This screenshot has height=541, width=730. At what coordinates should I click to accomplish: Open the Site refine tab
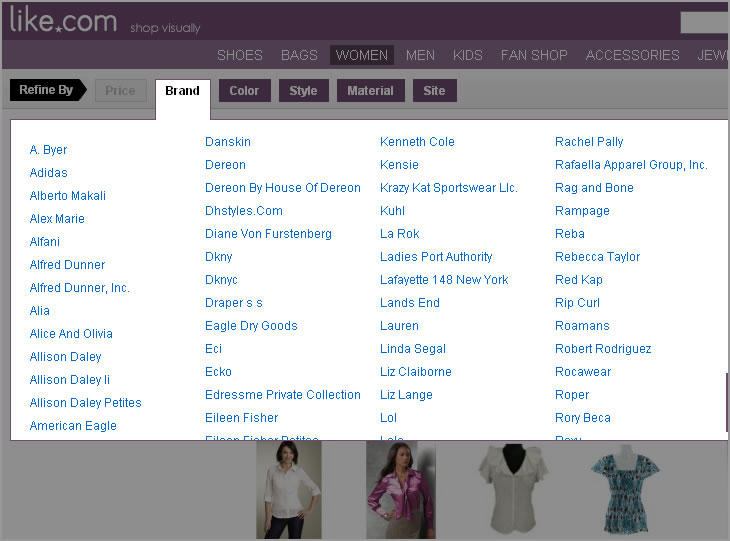click(434, 91)
